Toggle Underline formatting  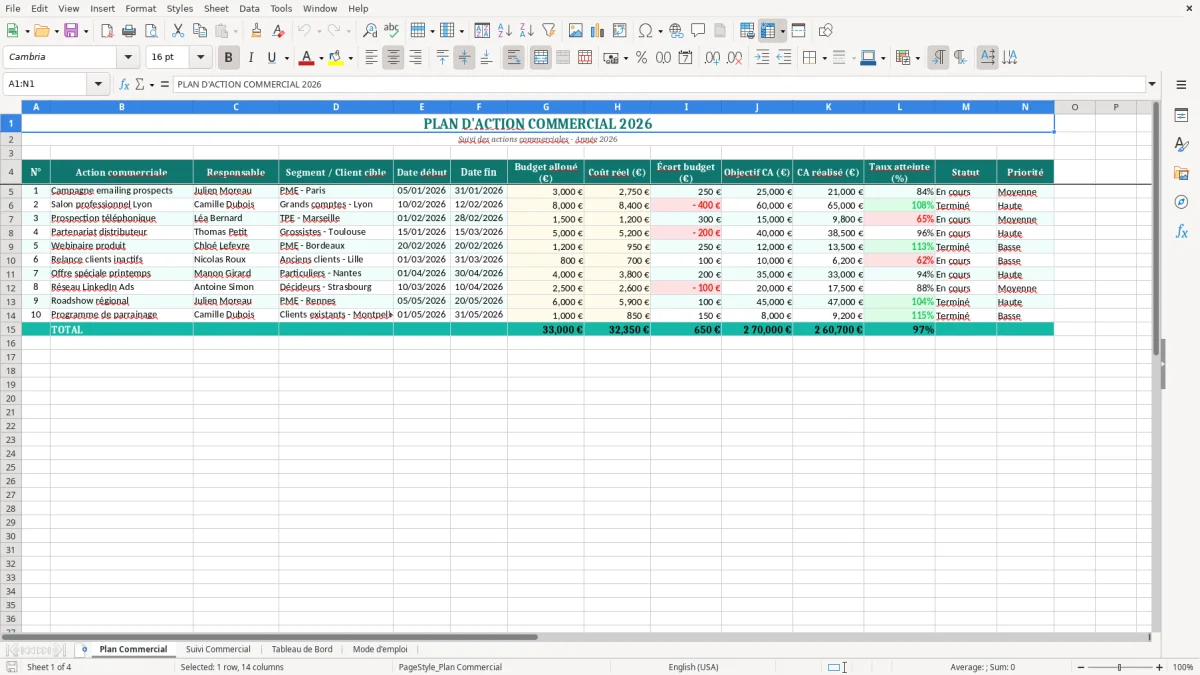click(x=271, y=58)
